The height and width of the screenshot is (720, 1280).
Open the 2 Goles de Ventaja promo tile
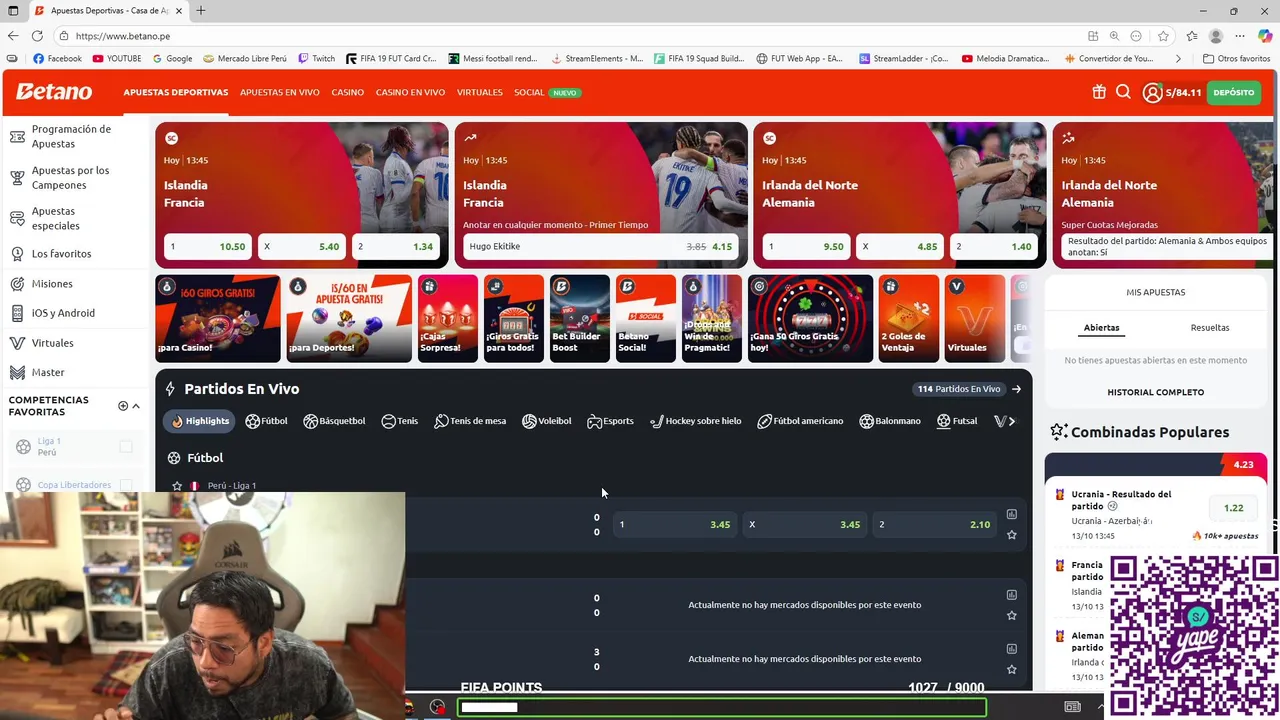(909, 318)
